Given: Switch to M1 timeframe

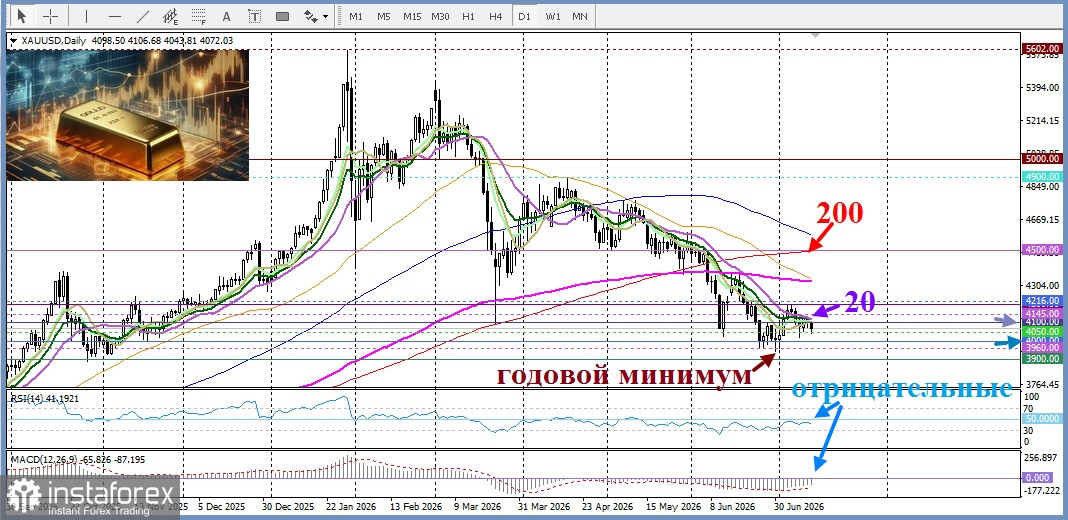Looking at the screenshot, I should point(356,16).
